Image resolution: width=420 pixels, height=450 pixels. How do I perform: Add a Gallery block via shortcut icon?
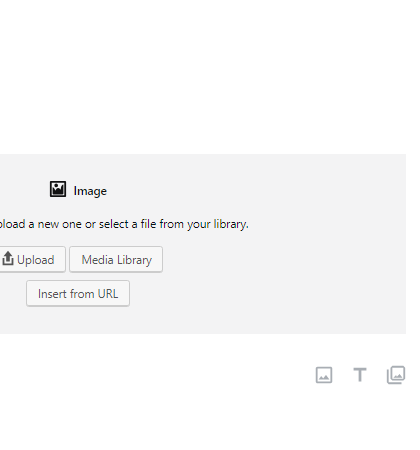pos(396,375)
